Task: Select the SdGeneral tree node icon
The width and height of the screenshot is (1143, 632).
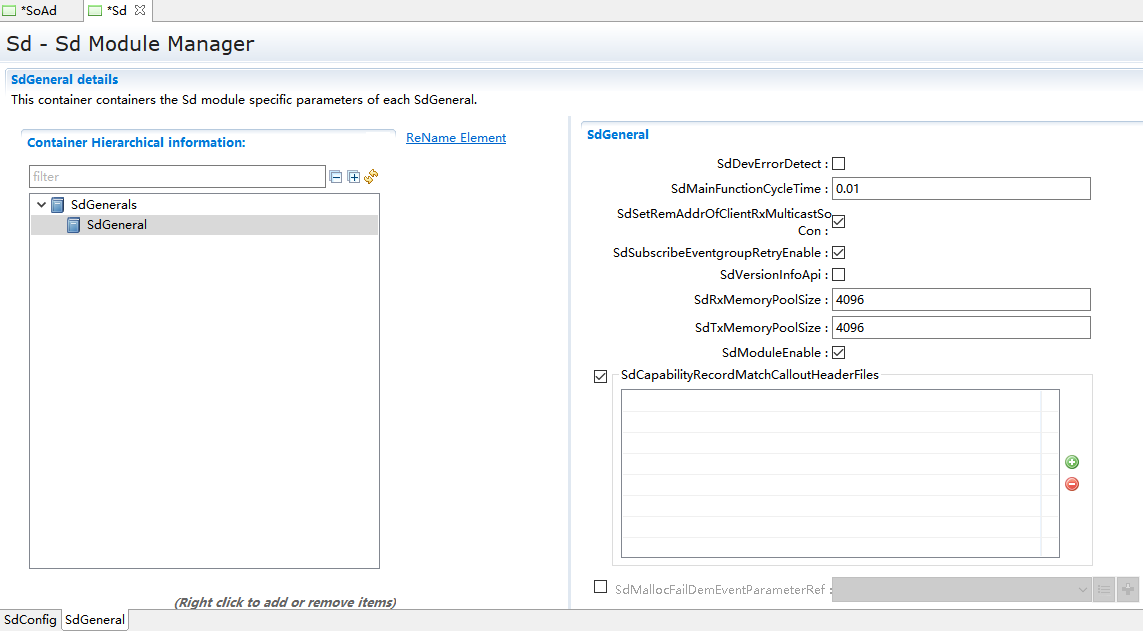Action: click(x=74, y=225)
